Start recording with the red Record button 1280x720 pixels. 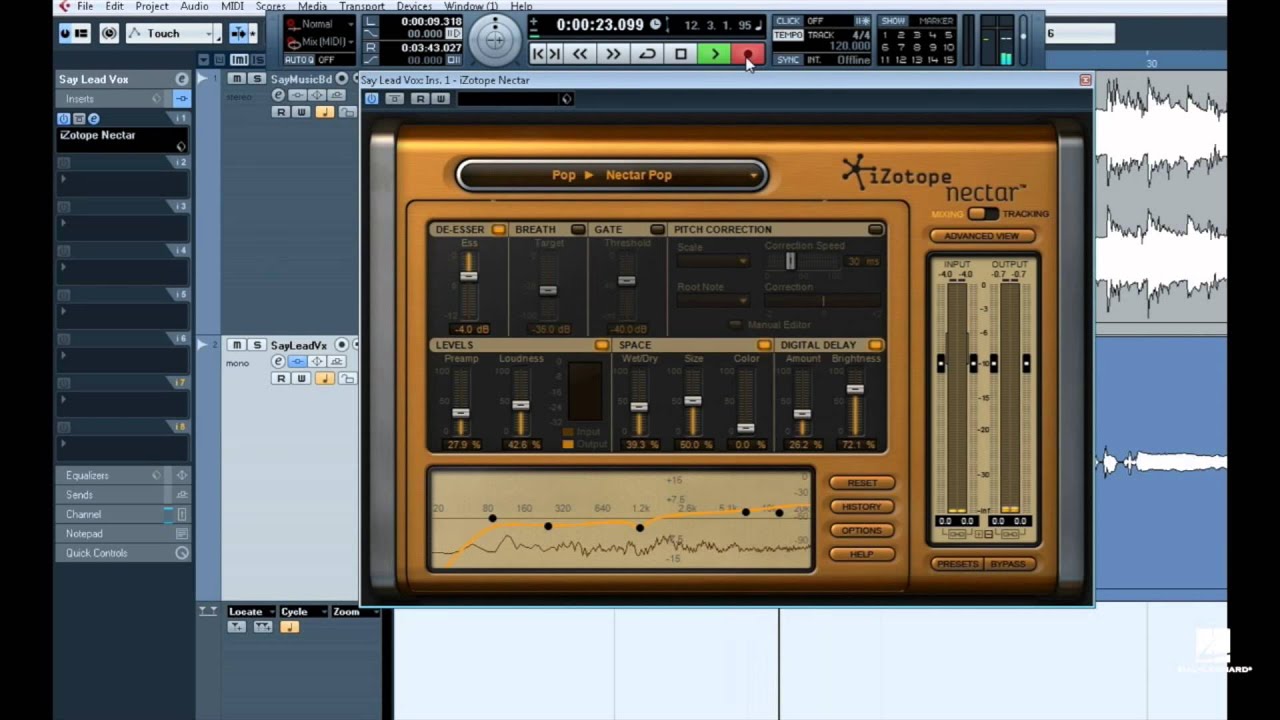pyautogui.click(x=748, y=54)
